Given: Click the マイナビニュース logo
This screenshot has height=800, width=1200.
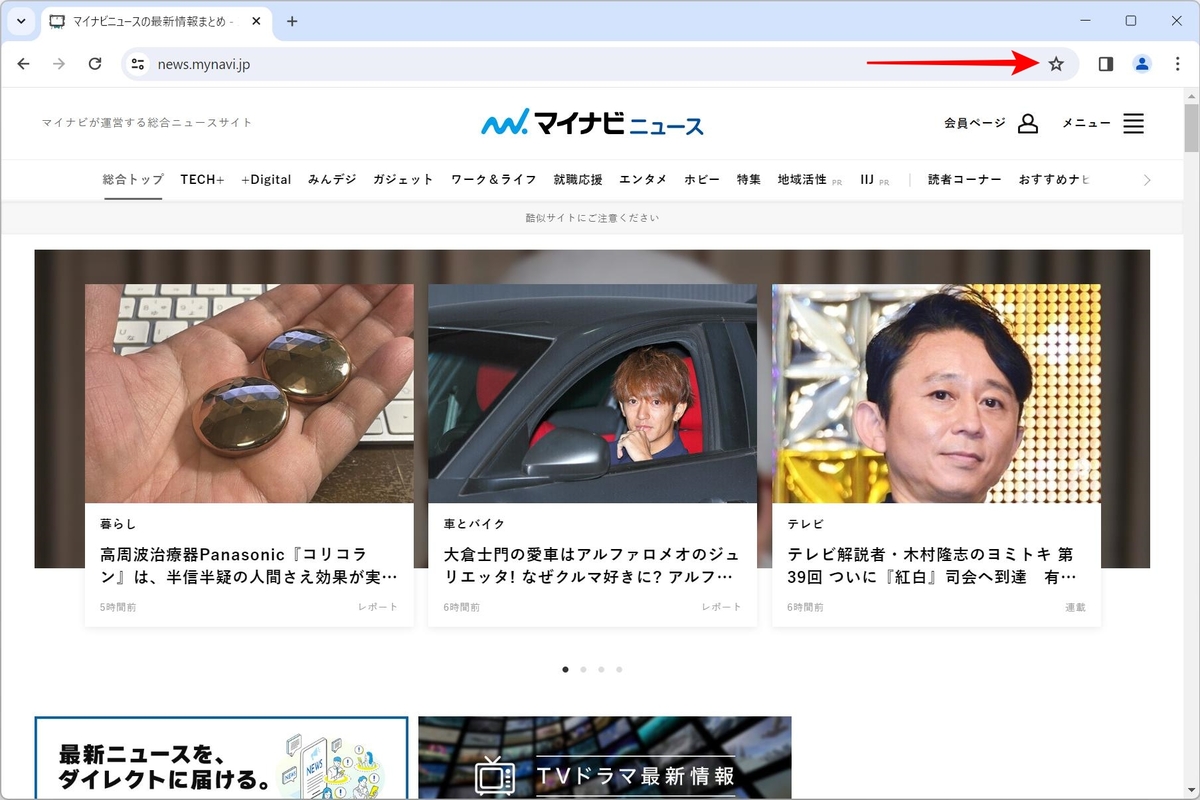Looking at the screenshot, I should click(592, 123).
